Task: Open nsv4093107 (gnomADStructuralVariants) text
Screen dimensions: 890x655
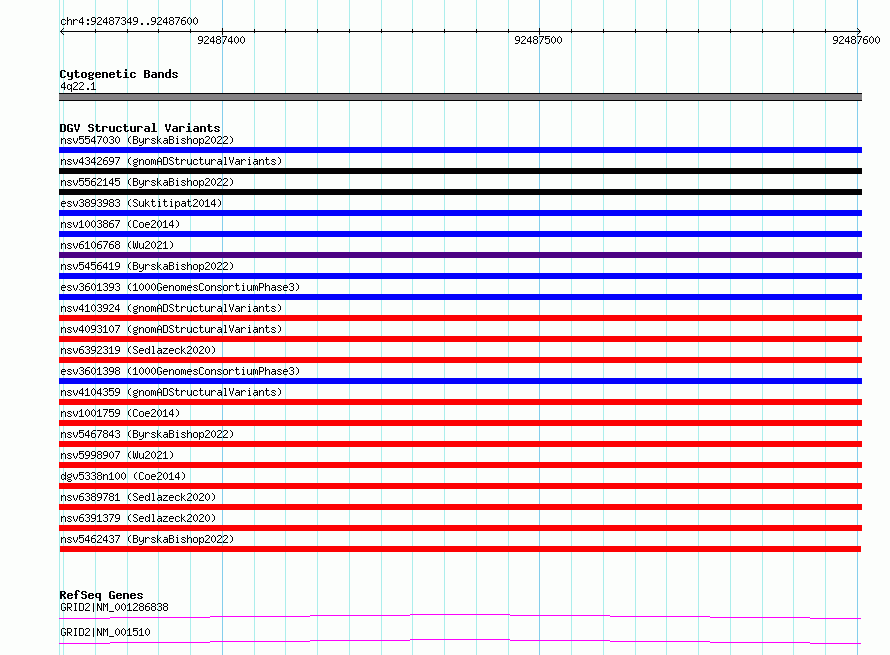Action: pyautogui.click(x=171, y=329)
